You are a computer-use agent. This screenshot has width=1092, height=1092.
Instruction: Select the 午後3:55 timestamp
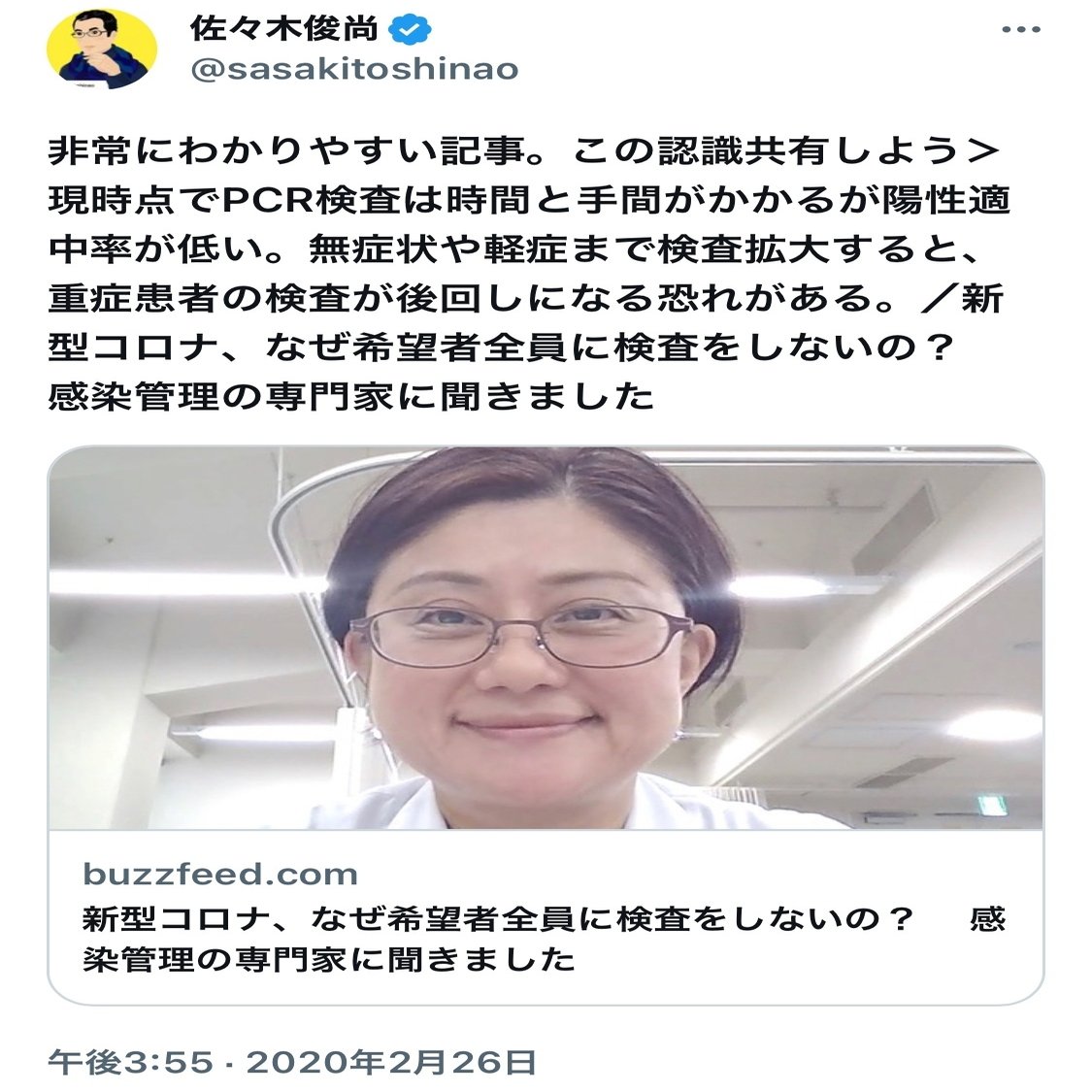[130, 1063]
